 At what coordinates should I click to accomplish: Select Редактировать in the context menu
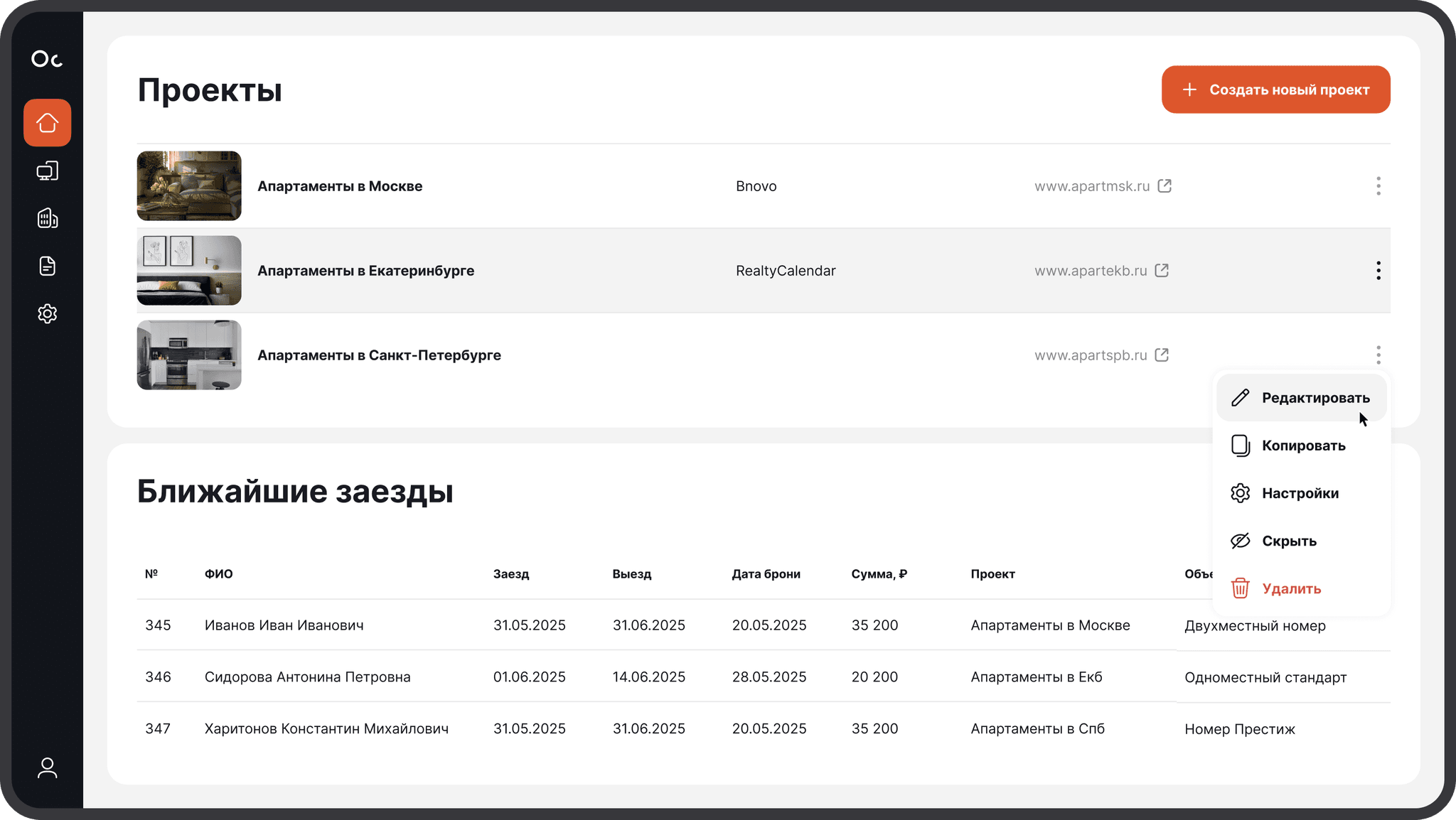tap(1315, 398)
